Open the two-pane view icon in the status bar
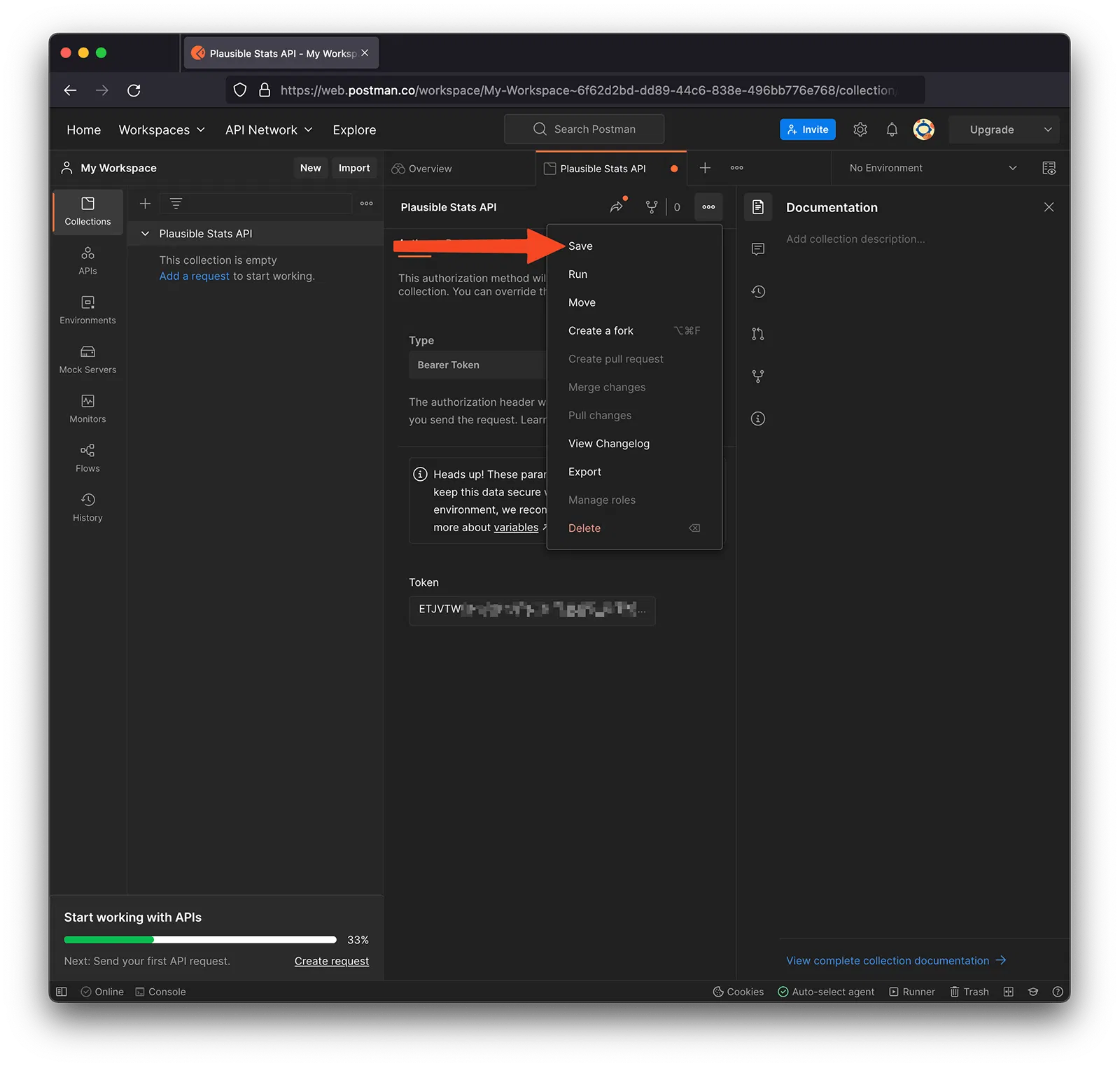The width and height of the screenshot is (1120, 1068). (x=1009, y=992)
